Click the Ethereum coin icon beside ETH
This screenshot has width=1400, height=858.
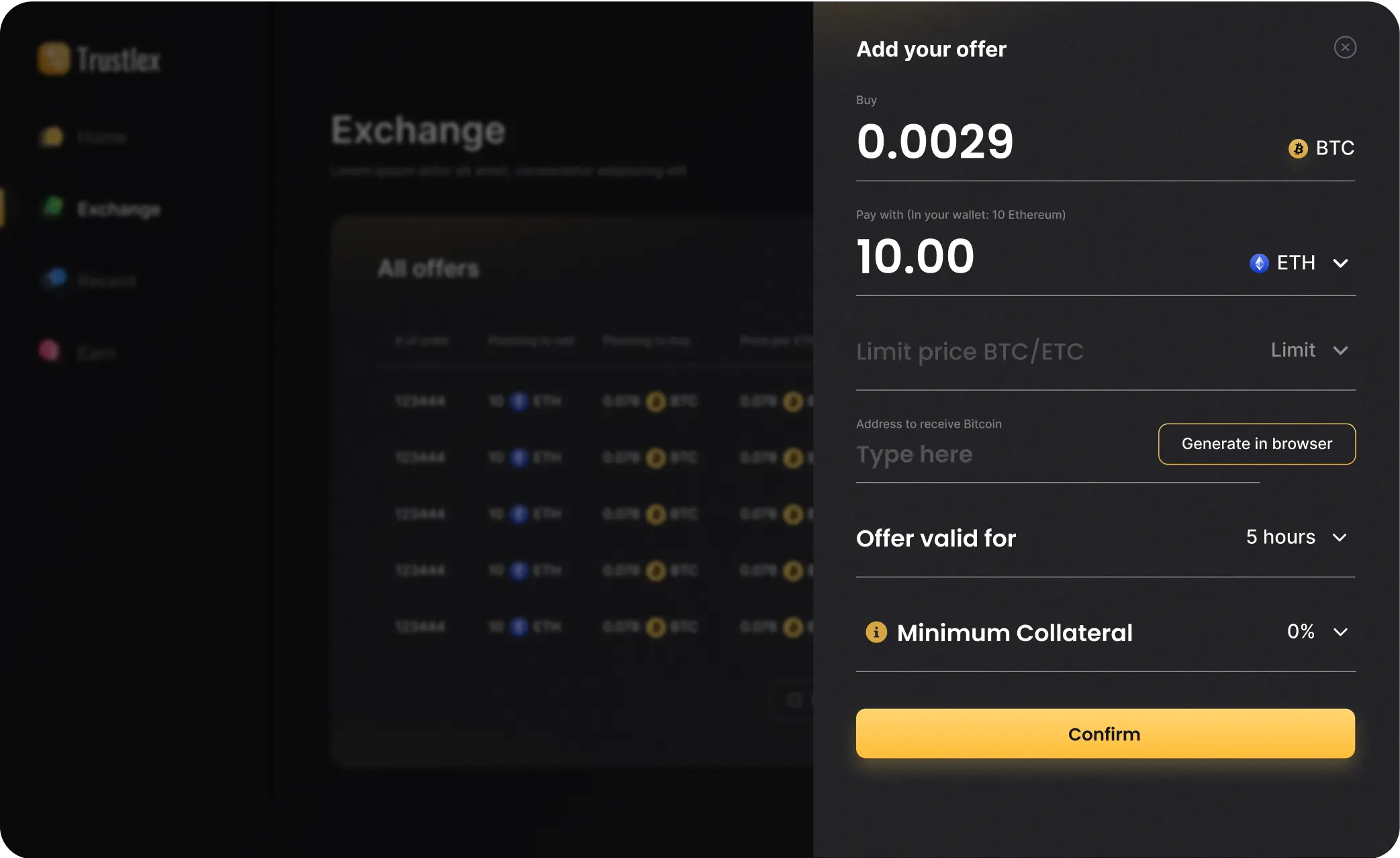1259,263
